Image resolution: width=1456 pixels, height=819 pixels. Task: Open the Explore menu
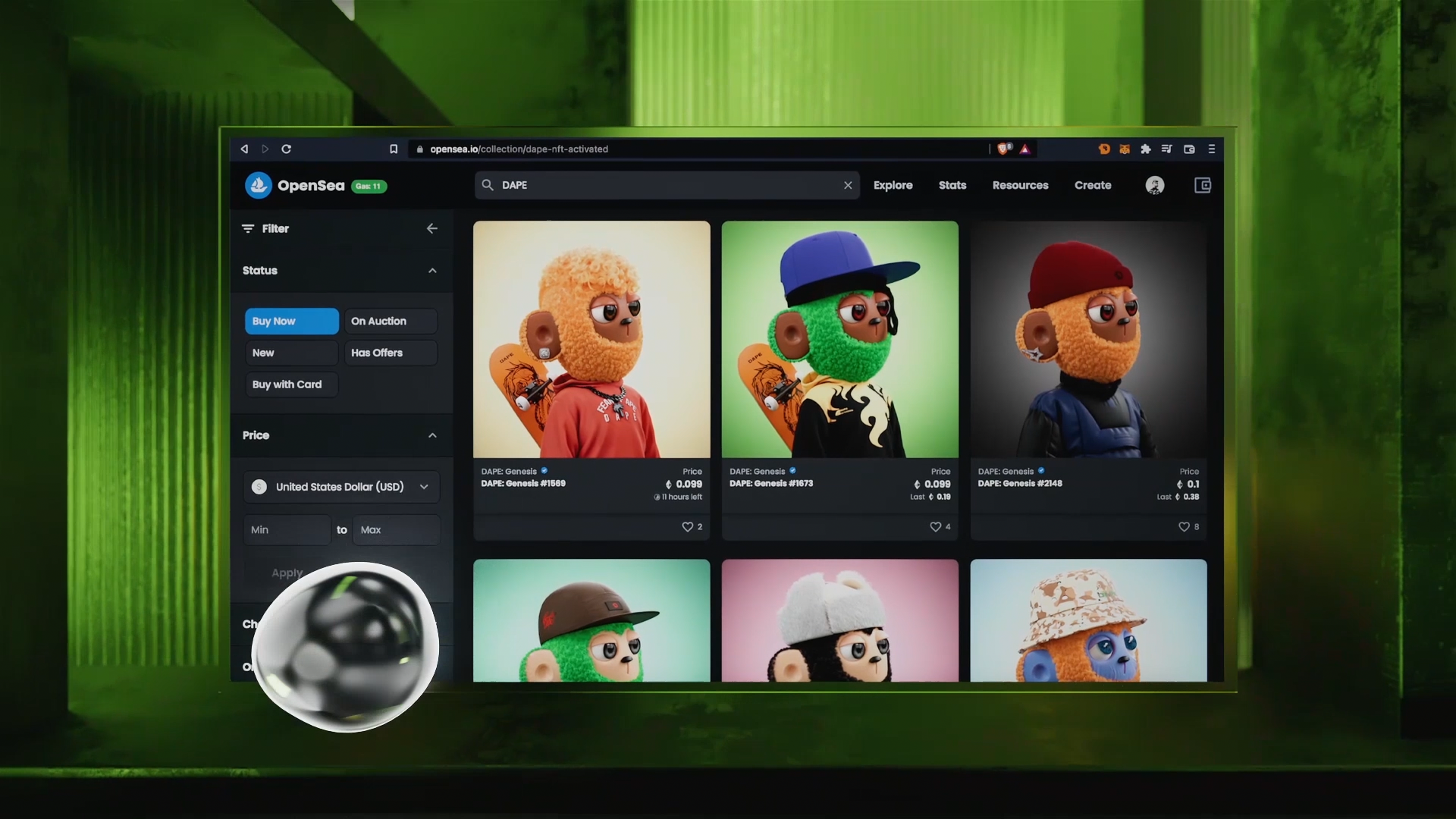(893, 185)
